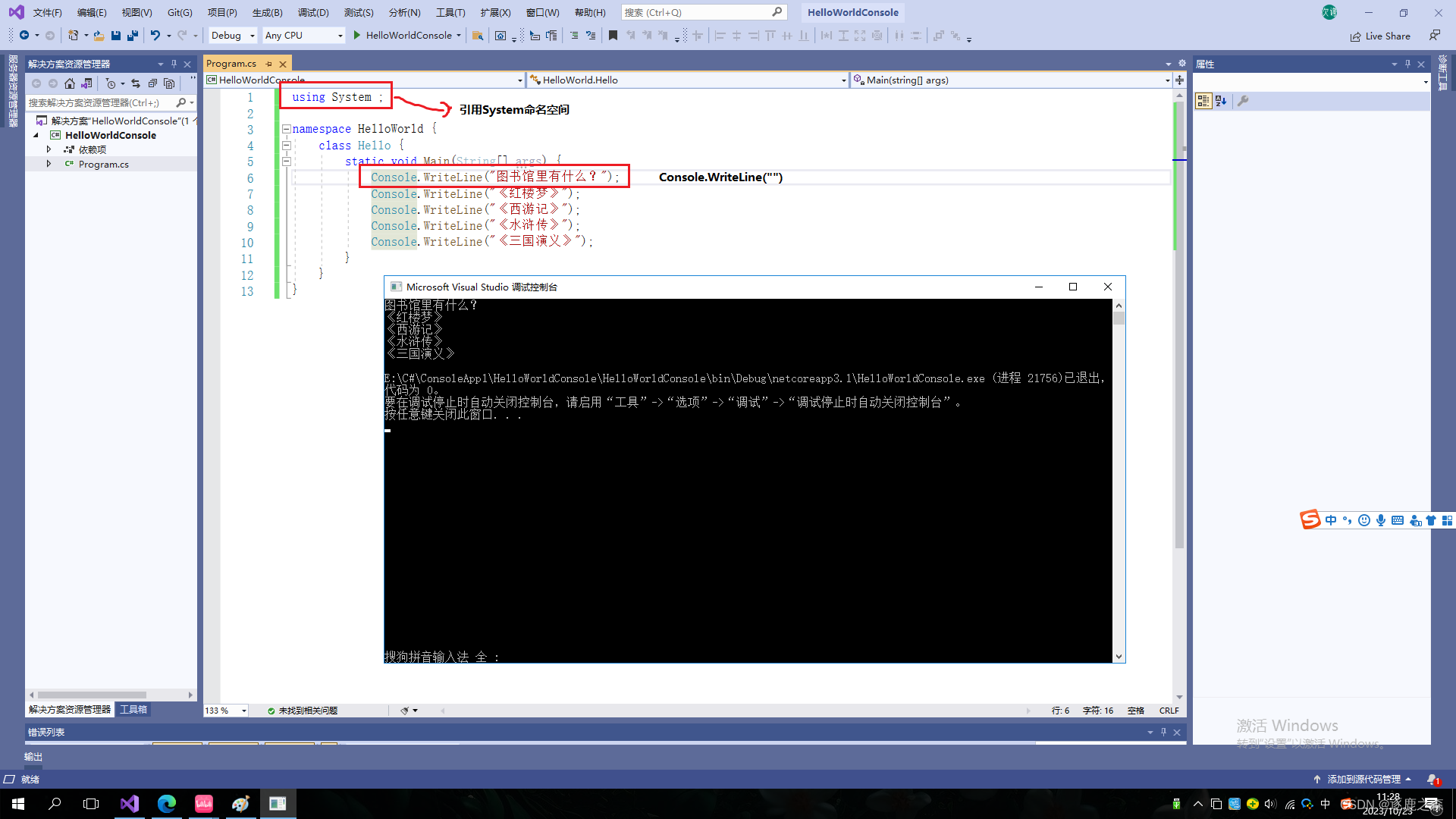This screenshot has width=1456, height=819.
Task: Switch to the 工具箱 tab
Action: (133, 710)
